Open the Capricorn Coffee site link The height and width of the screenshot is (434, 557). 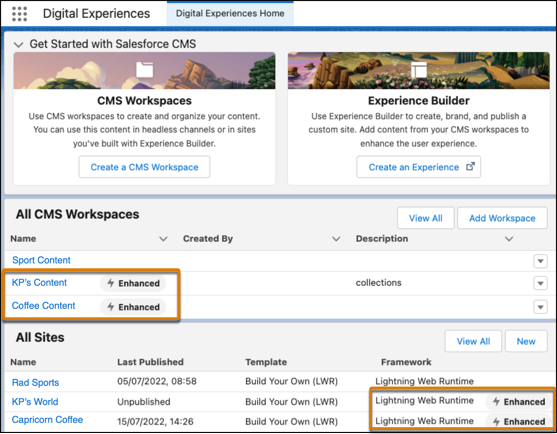[47, 419]
